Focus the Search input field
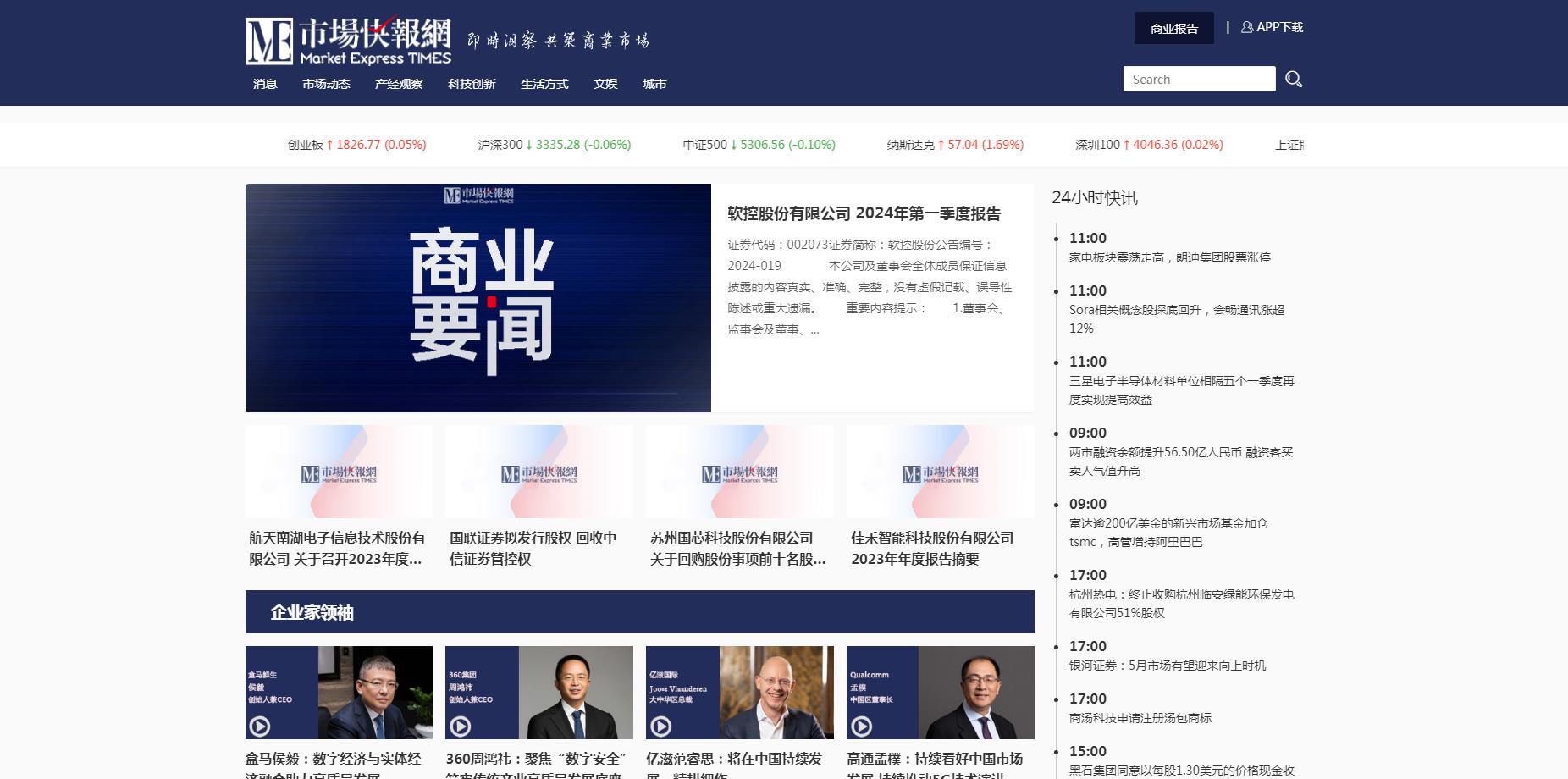Screen dimensions: 1568x779 tap(1199, 79)
